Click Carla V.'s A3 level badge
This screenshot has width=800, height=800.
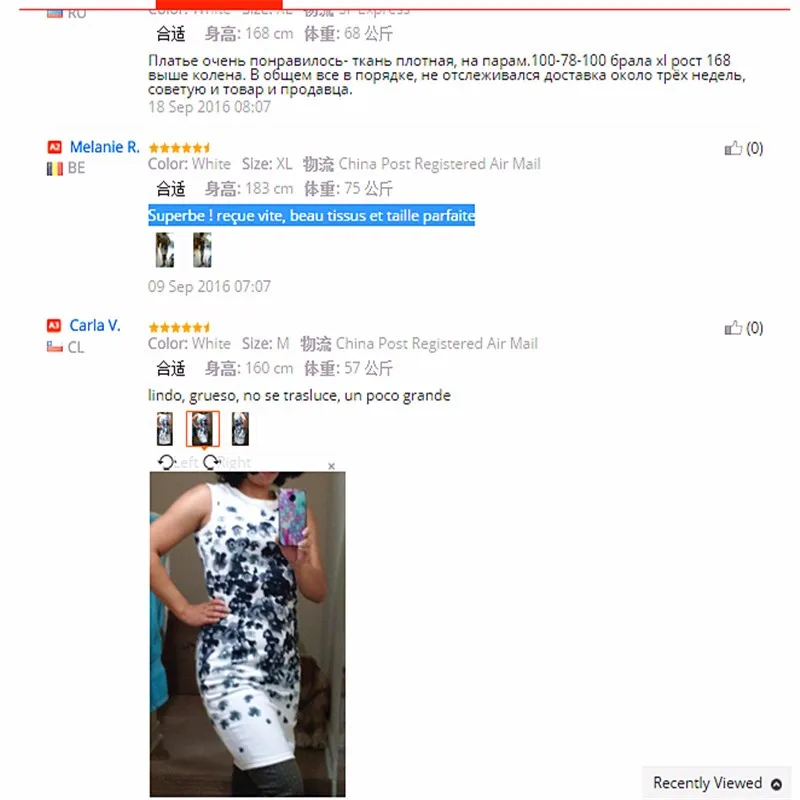54,326
